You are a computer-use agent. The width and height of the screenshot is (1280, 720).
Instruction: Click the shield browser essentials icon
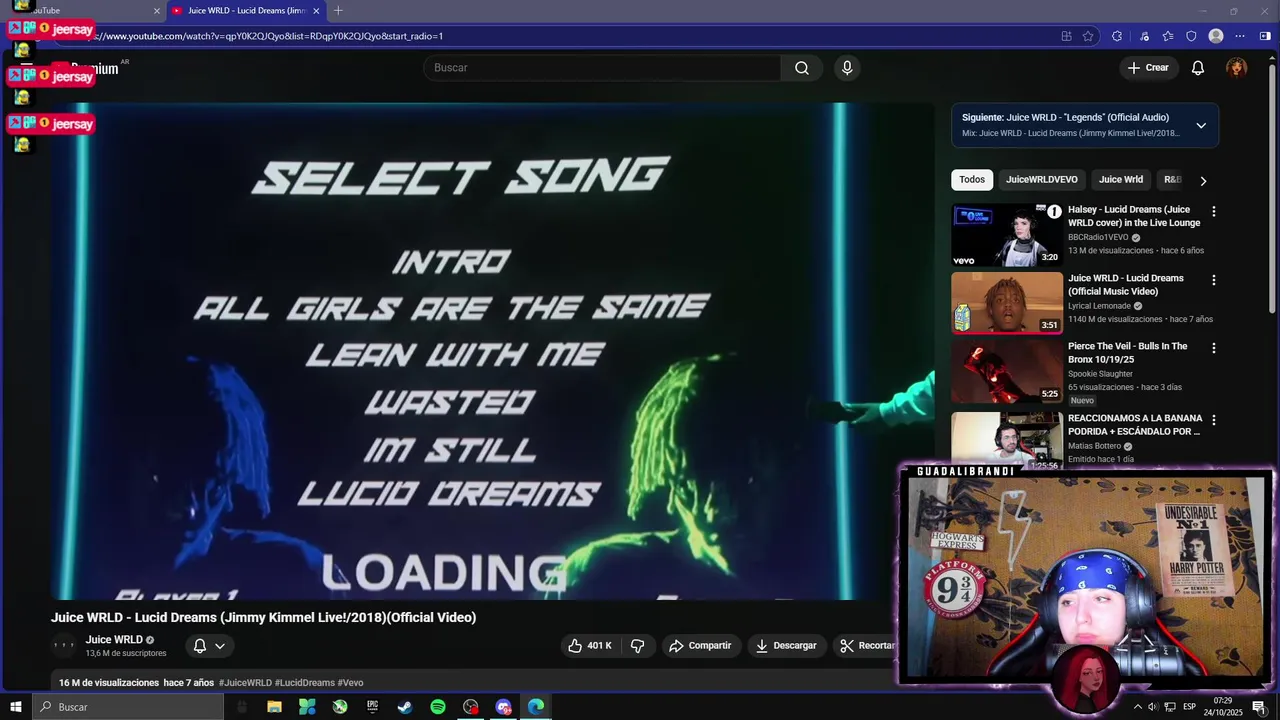[x=1191, y=36]
